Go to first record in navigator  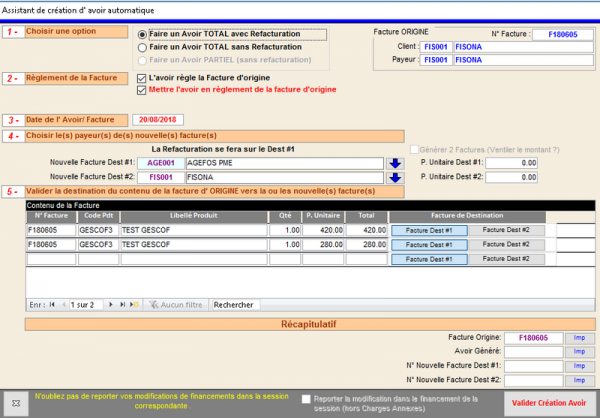[53, 303]
